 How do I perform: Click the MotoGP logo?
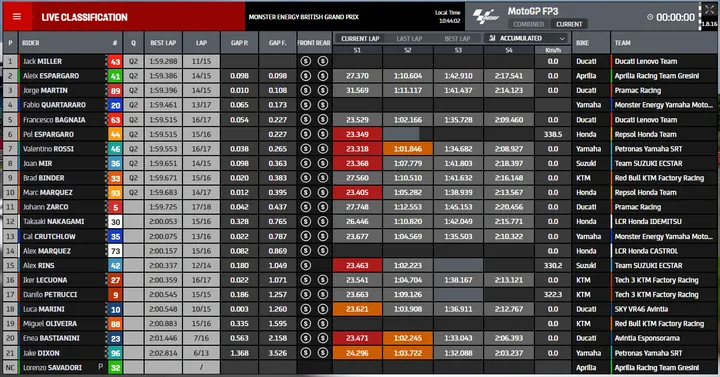pyautogui.click(x=485, y=17)
